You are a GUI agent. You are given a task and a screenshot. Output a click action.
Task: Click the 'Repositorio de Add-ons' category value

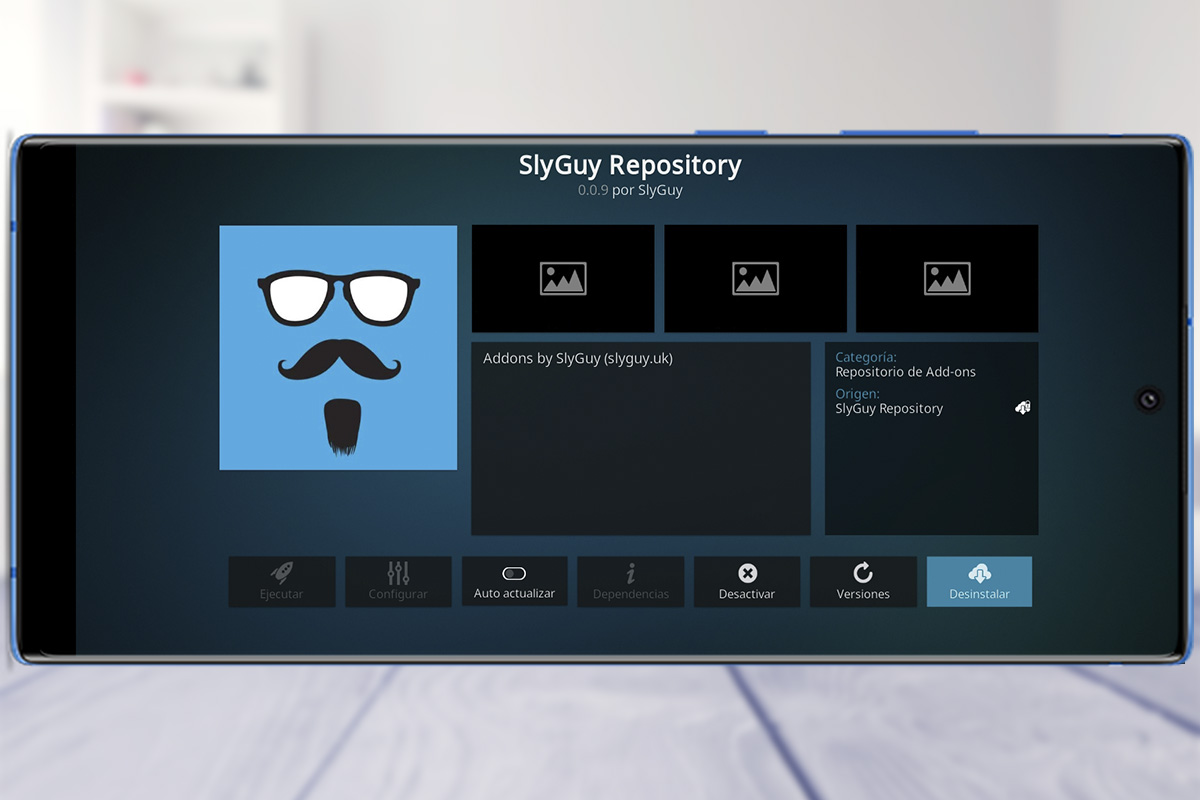(x=906, y=372)
